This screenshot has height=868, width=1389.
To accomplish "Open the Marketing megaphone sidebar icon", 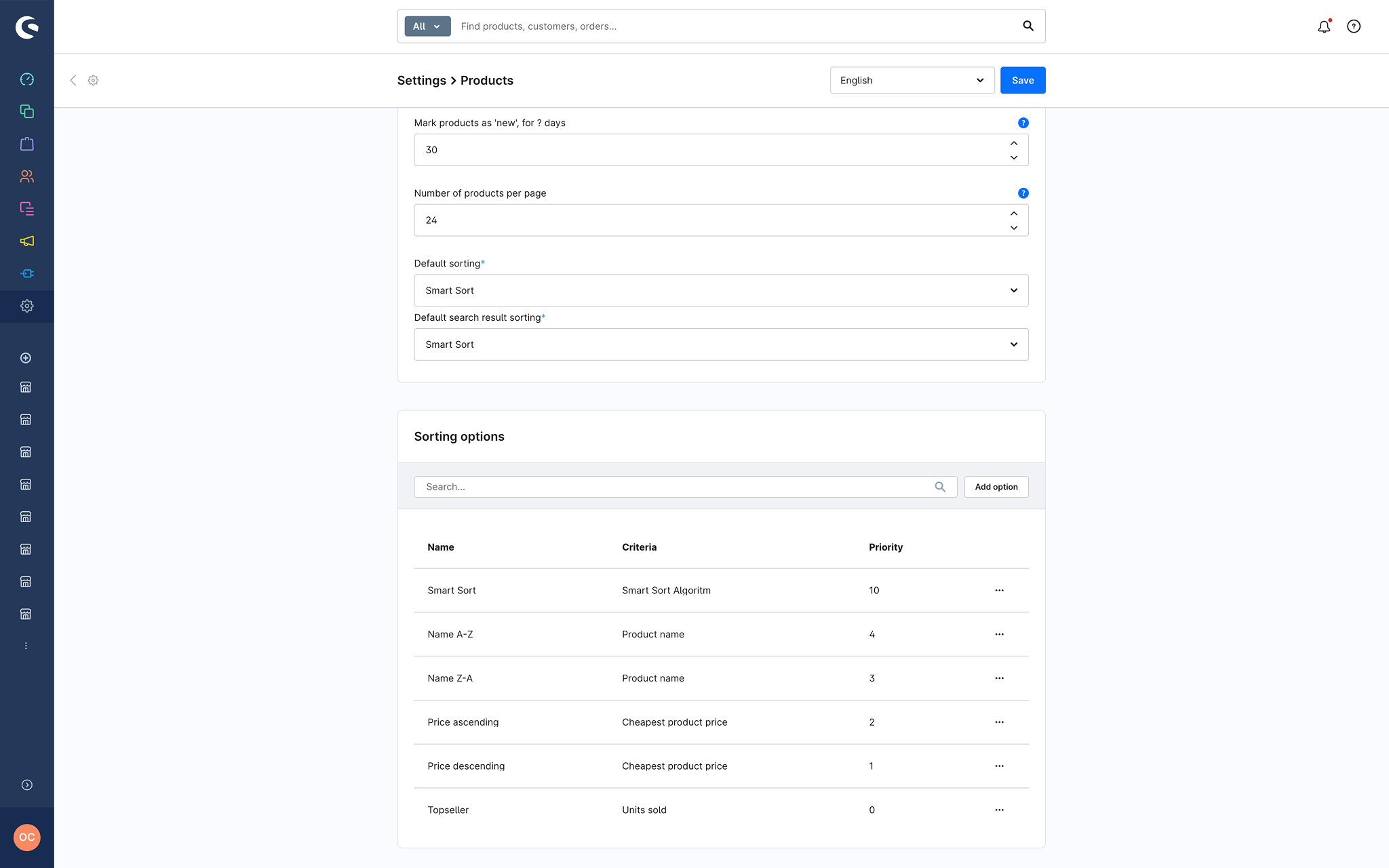I will [x=27, y=241].
